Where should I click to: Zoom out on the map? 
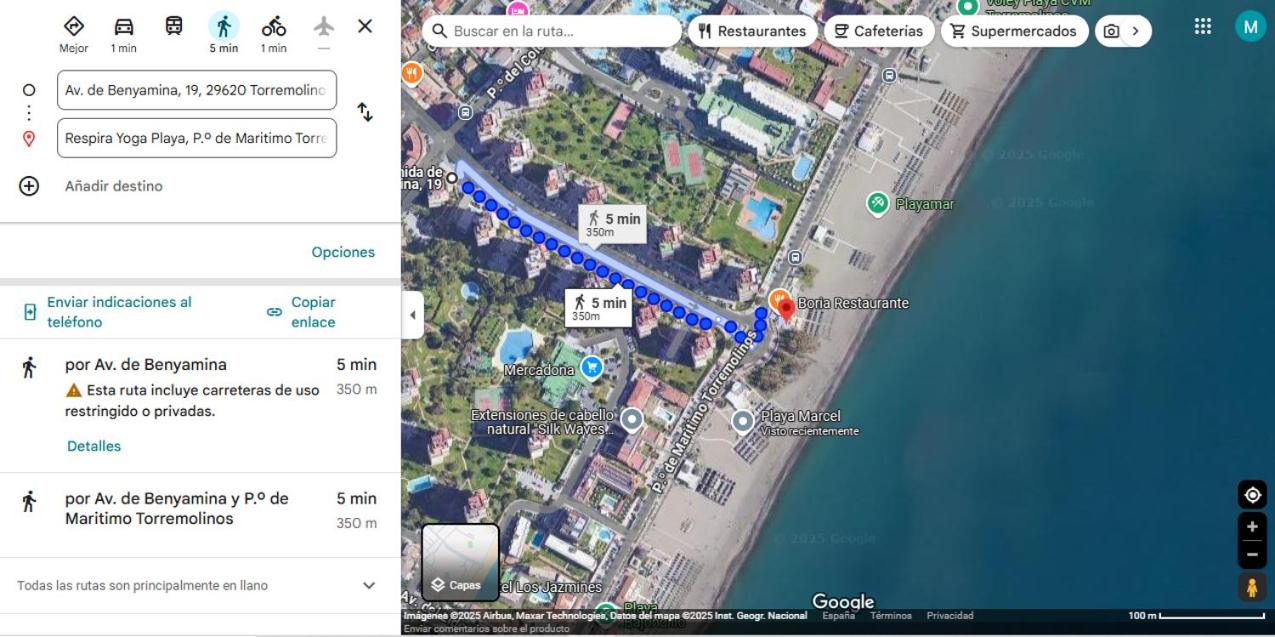click(1252, 554)
